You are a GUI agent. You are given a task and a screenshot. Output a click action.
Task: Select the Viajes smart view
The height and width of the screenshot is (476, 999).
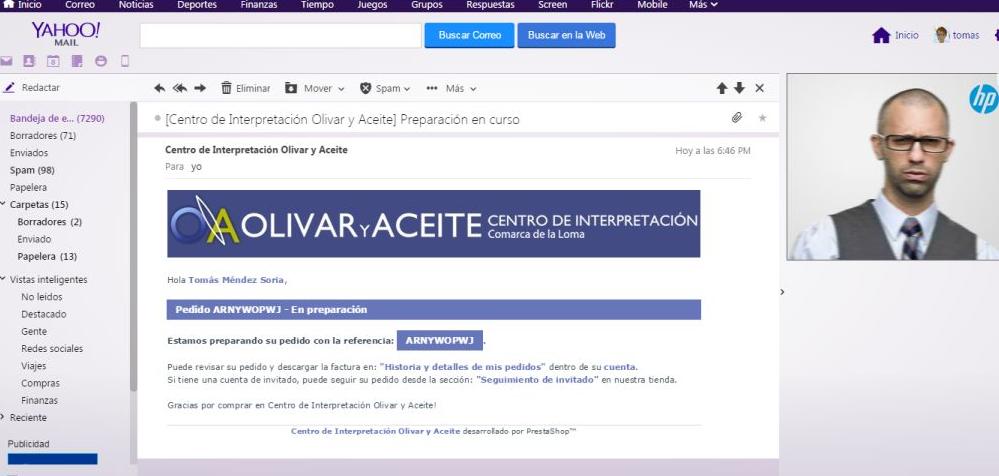tap(34, 366)
